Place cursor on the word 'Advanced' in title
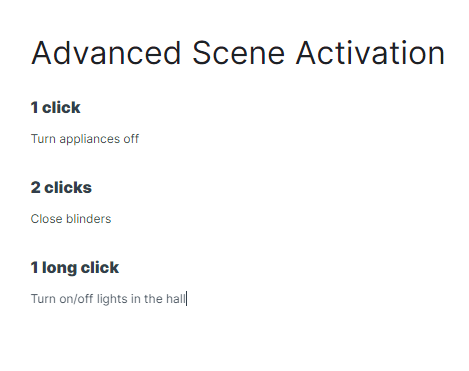 click(x=106, y=53)
